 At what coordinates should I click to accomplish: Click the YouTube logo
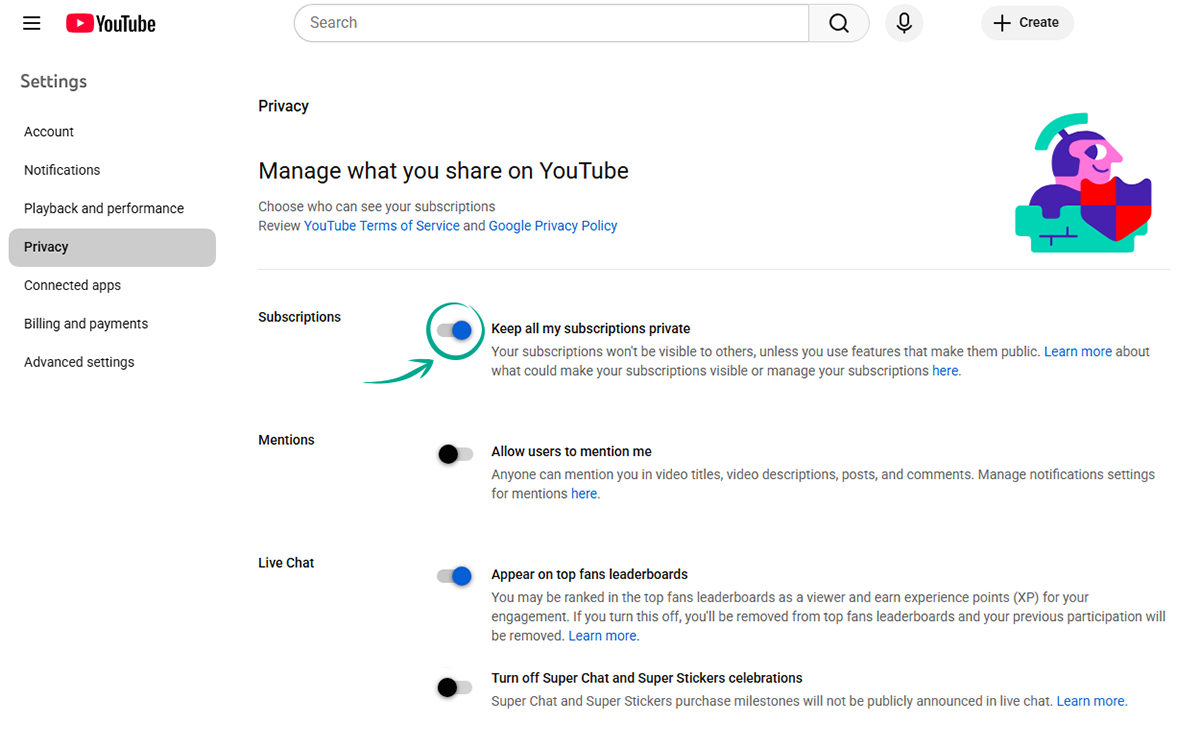pos(111,23)
